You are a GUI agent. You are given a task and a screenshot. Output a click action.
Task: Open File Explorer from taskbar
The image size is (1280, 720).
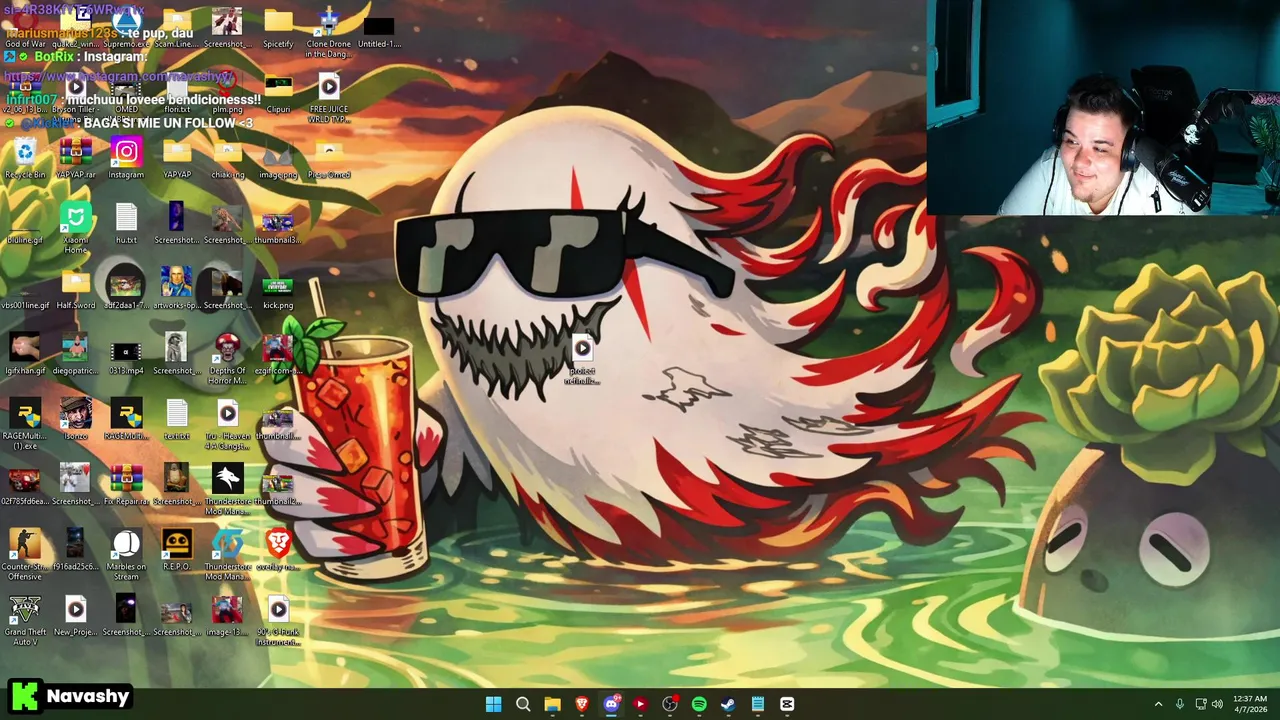[552, 704]
